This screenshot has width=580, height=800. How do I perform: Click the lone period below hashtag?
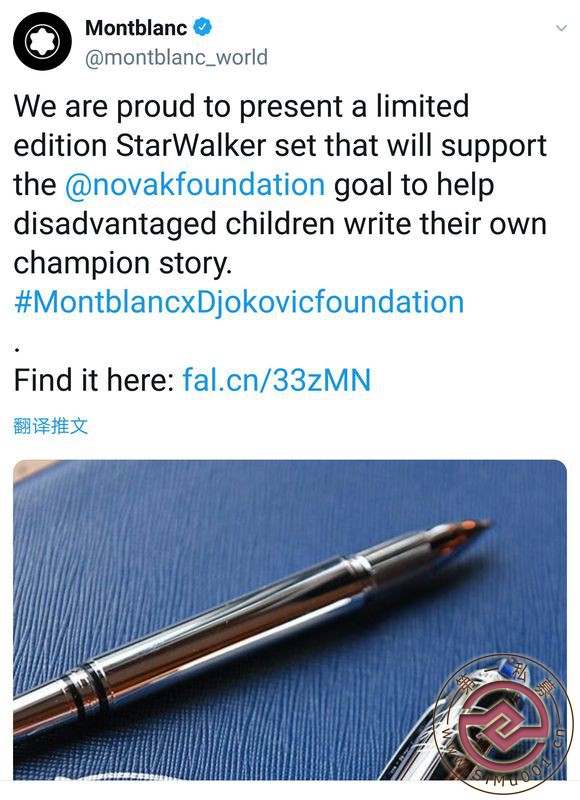17,349
